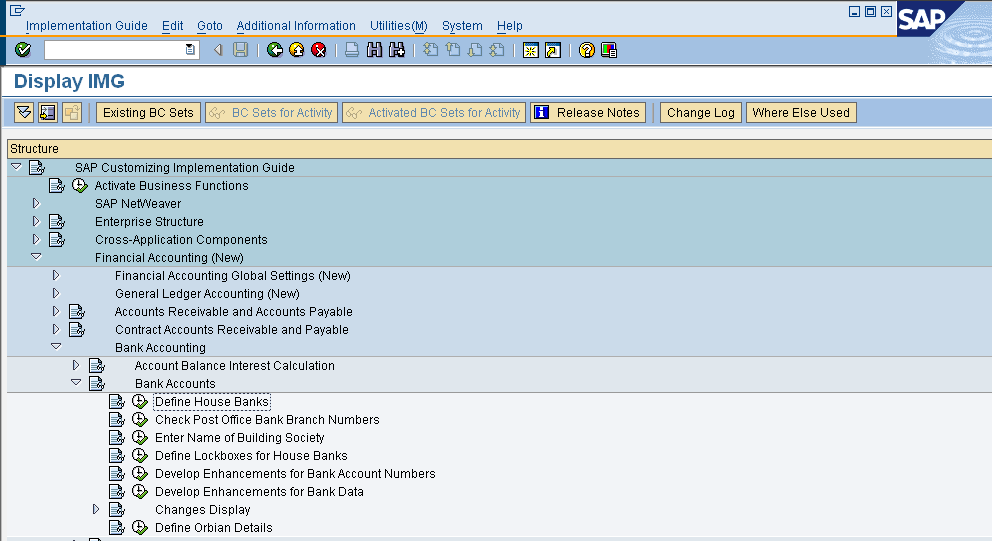
Task: Click the greyed third application toolbar icon
Action: (71, 113)
